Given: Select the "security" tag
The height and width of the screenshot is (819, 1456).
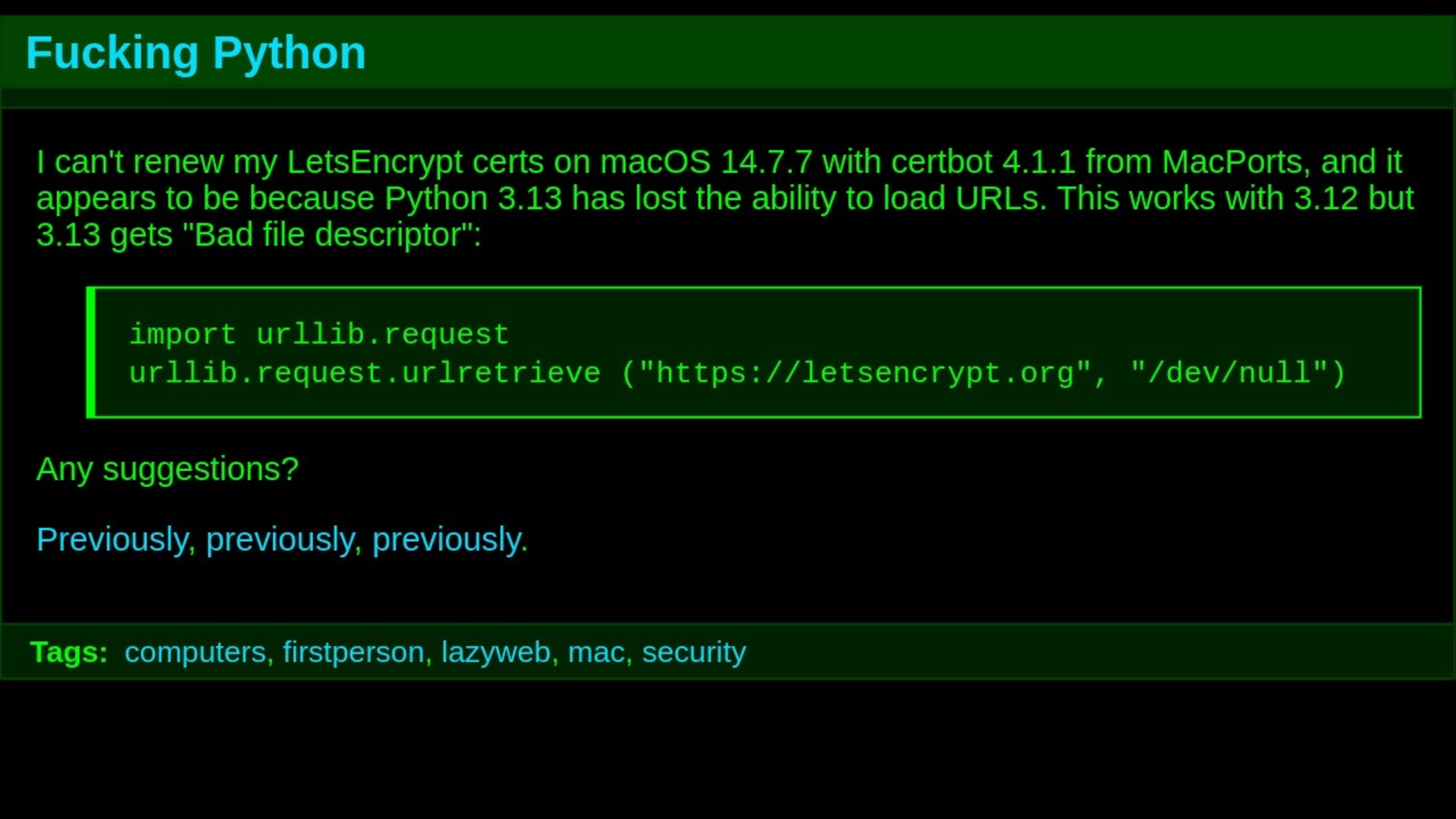Looking at the screenshot, I should [694, 652].
